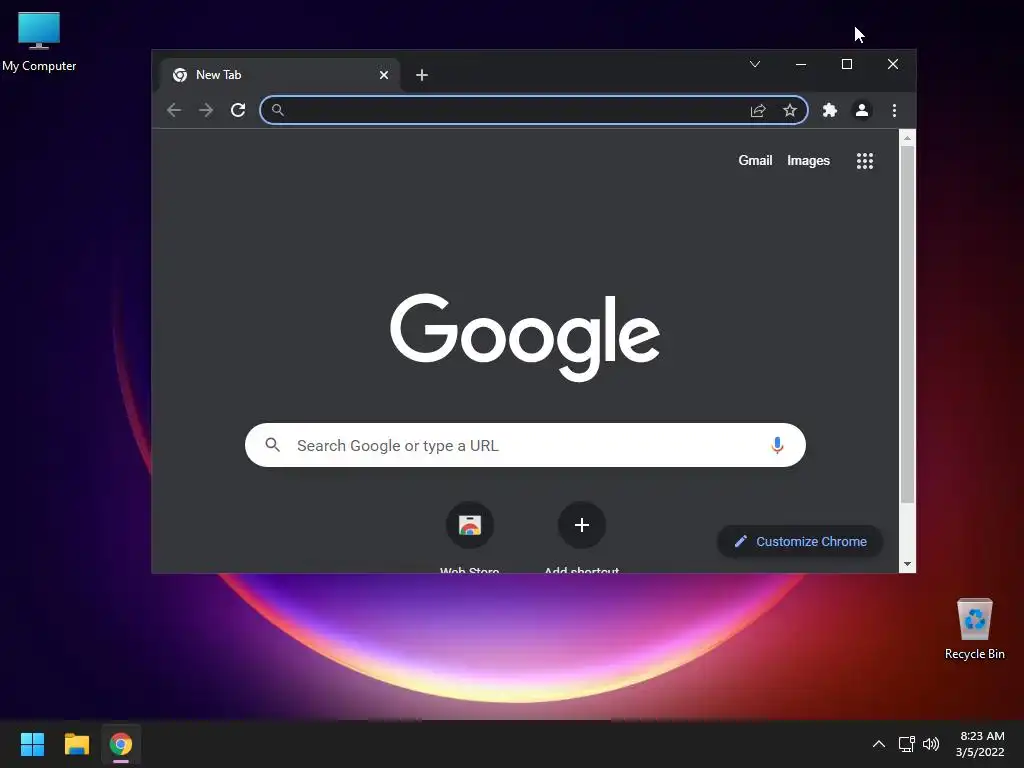This screenshot has width=1024, height=768.
Task: Bookmark this tab with the star
Action: pyautogui.click(x=790, y=110)
